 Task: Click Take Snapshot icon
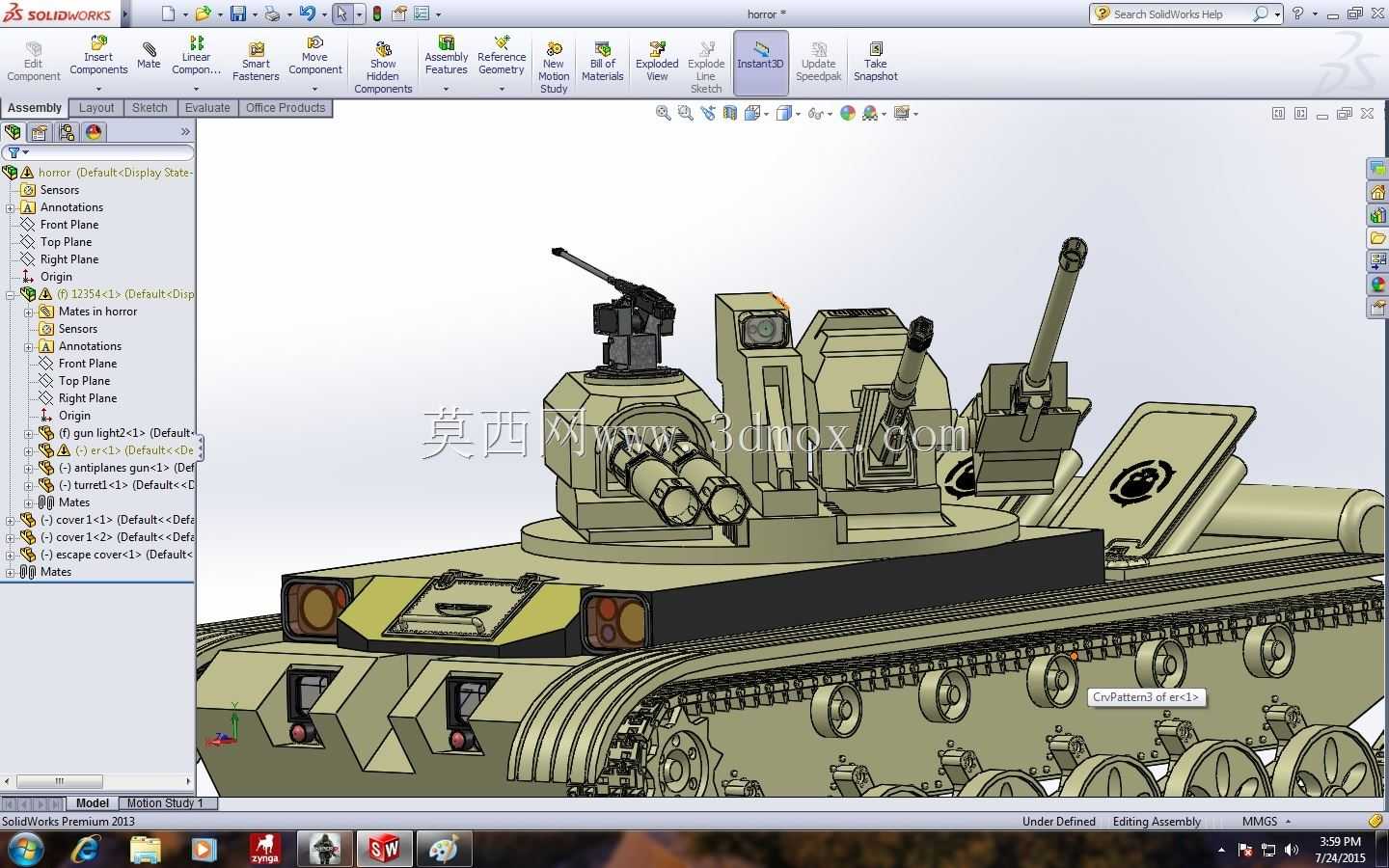875,62
